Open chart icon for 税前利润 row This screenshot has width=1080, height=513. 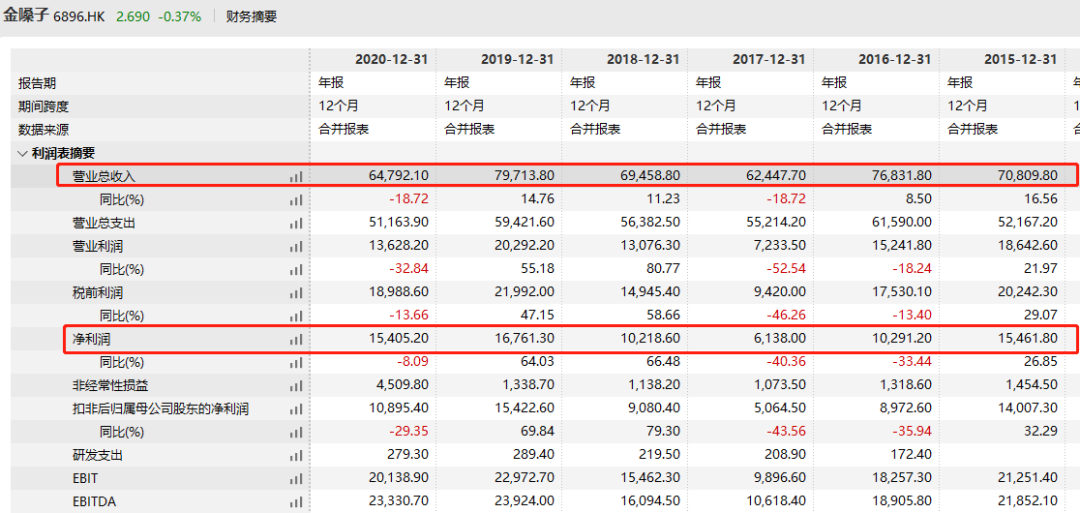coord(296,293)
